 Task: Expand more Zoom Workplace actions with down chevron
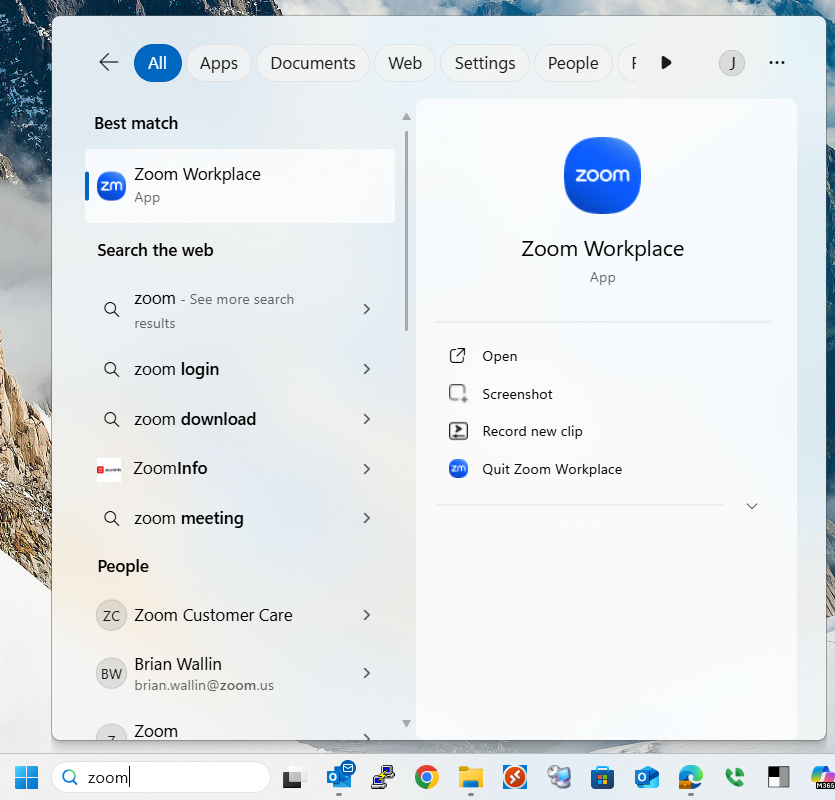click(752, 506)
